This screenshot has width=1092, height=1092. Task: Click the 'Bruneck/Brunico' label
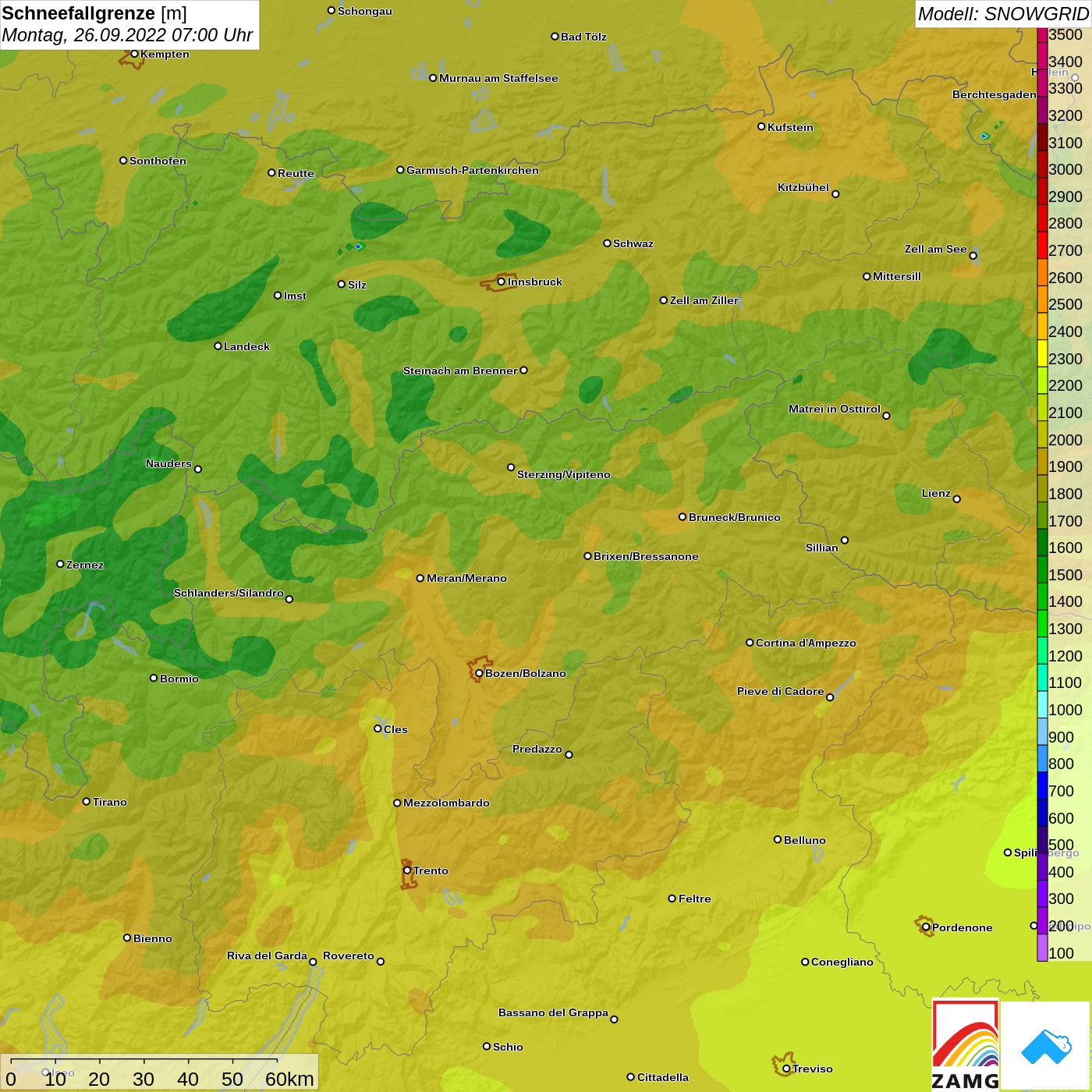tap(735, 517)
